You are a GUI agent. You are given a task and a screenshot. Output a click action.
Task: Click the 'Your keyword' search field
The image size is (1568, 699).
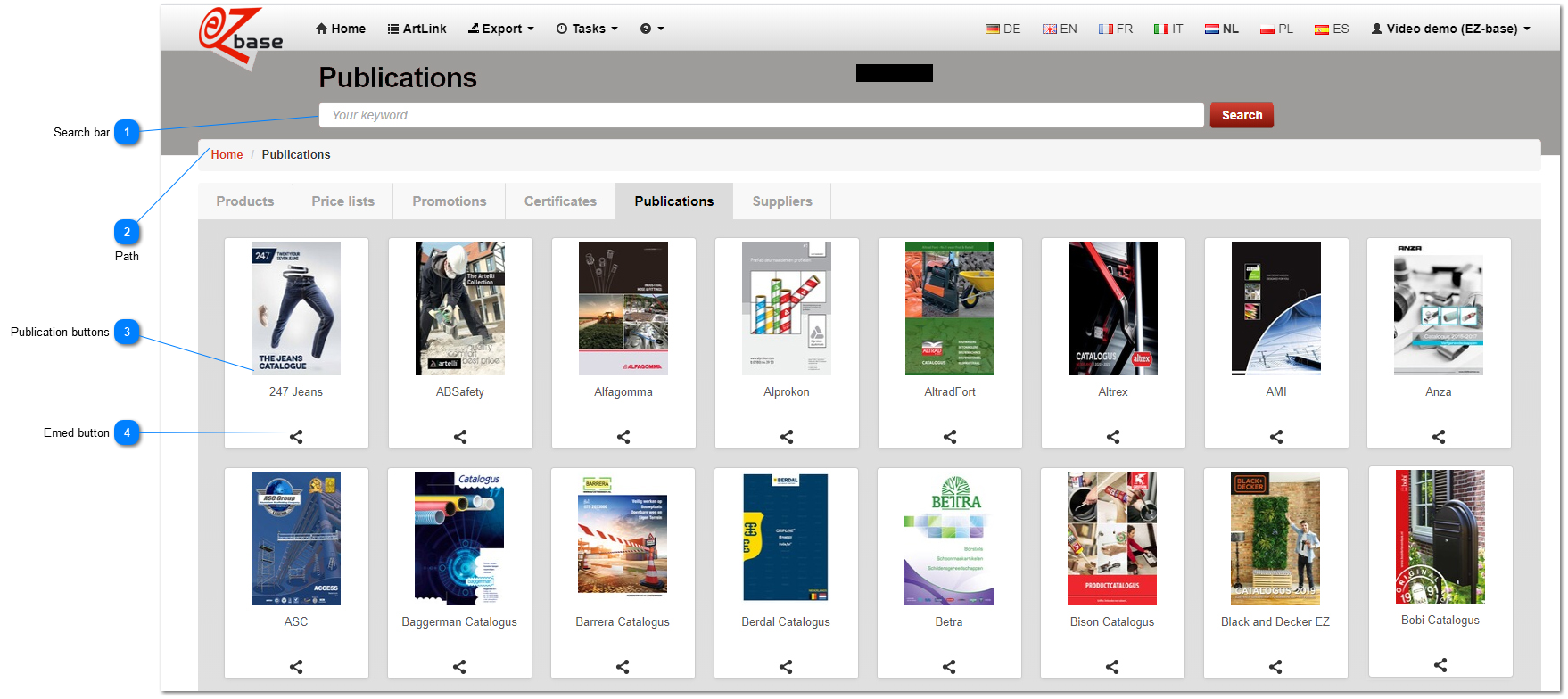(x=762, y=115)
